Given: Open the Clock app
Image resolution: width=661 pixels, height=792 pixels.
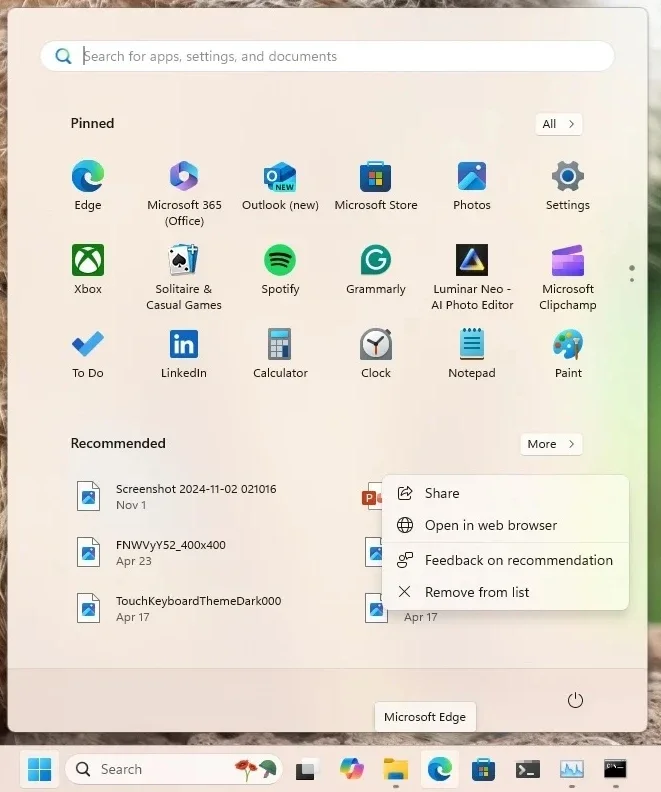Looking at the screenshot, I should pos(376,354).
